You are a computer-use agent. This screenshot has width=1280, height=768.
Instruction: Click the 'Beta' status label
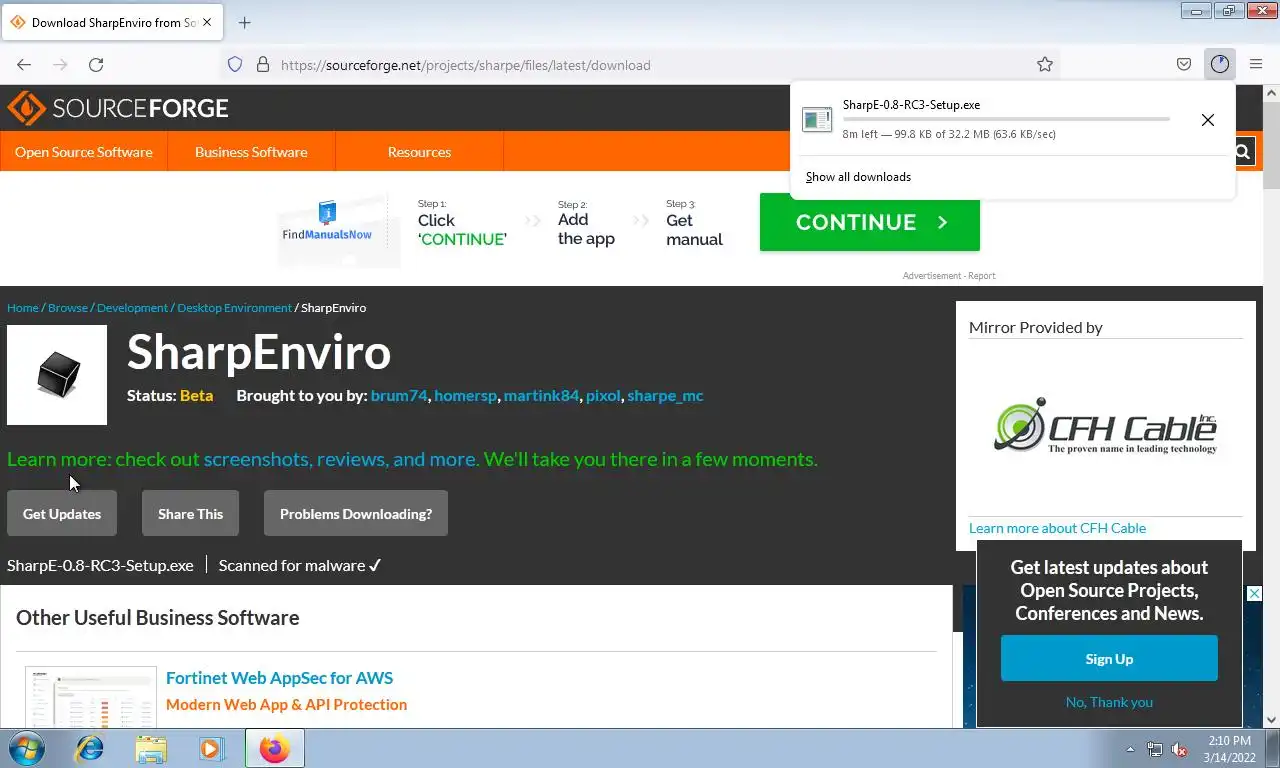click(196, 396)
